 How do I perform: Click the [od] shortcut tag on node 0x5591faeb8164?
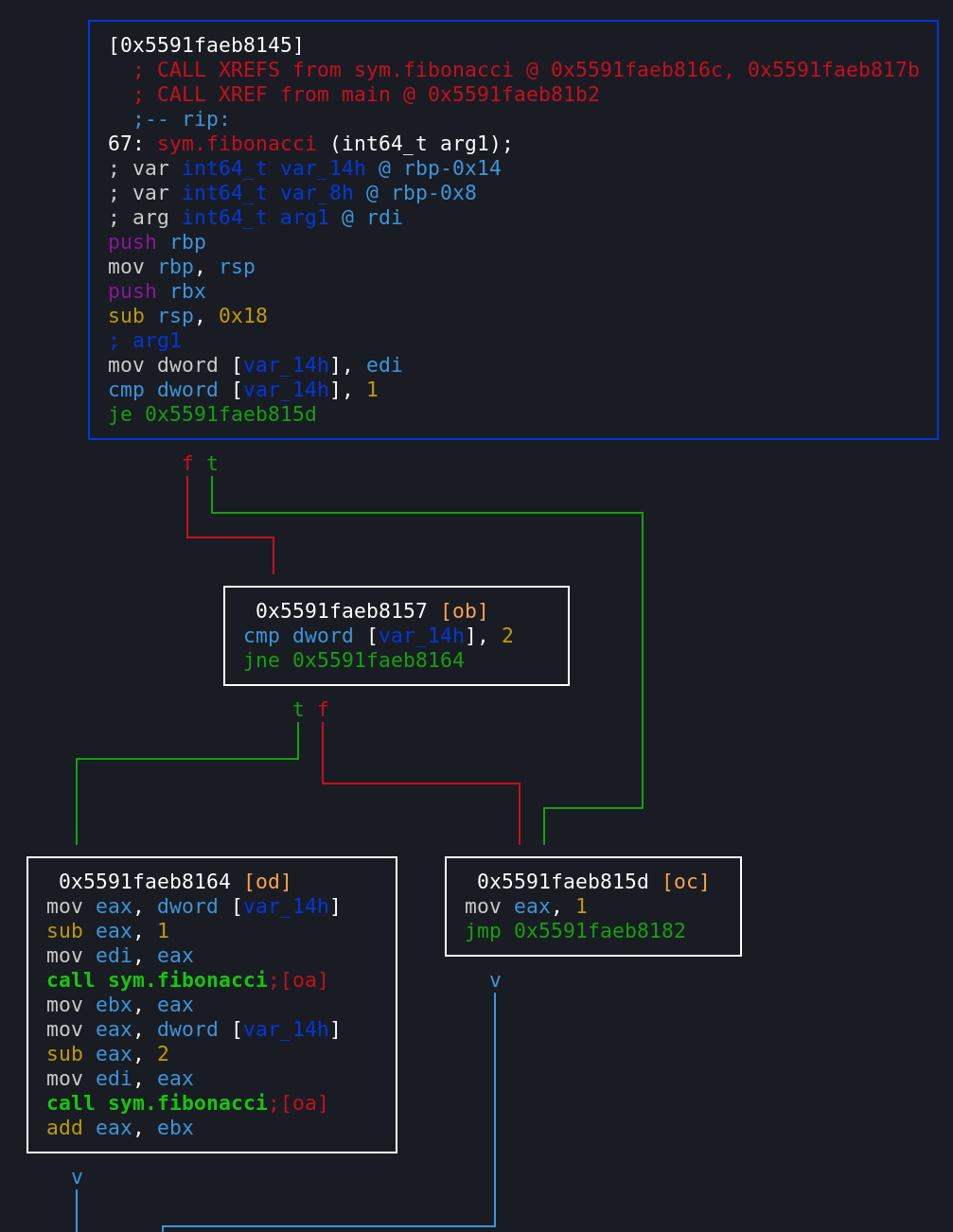point(267,882)
